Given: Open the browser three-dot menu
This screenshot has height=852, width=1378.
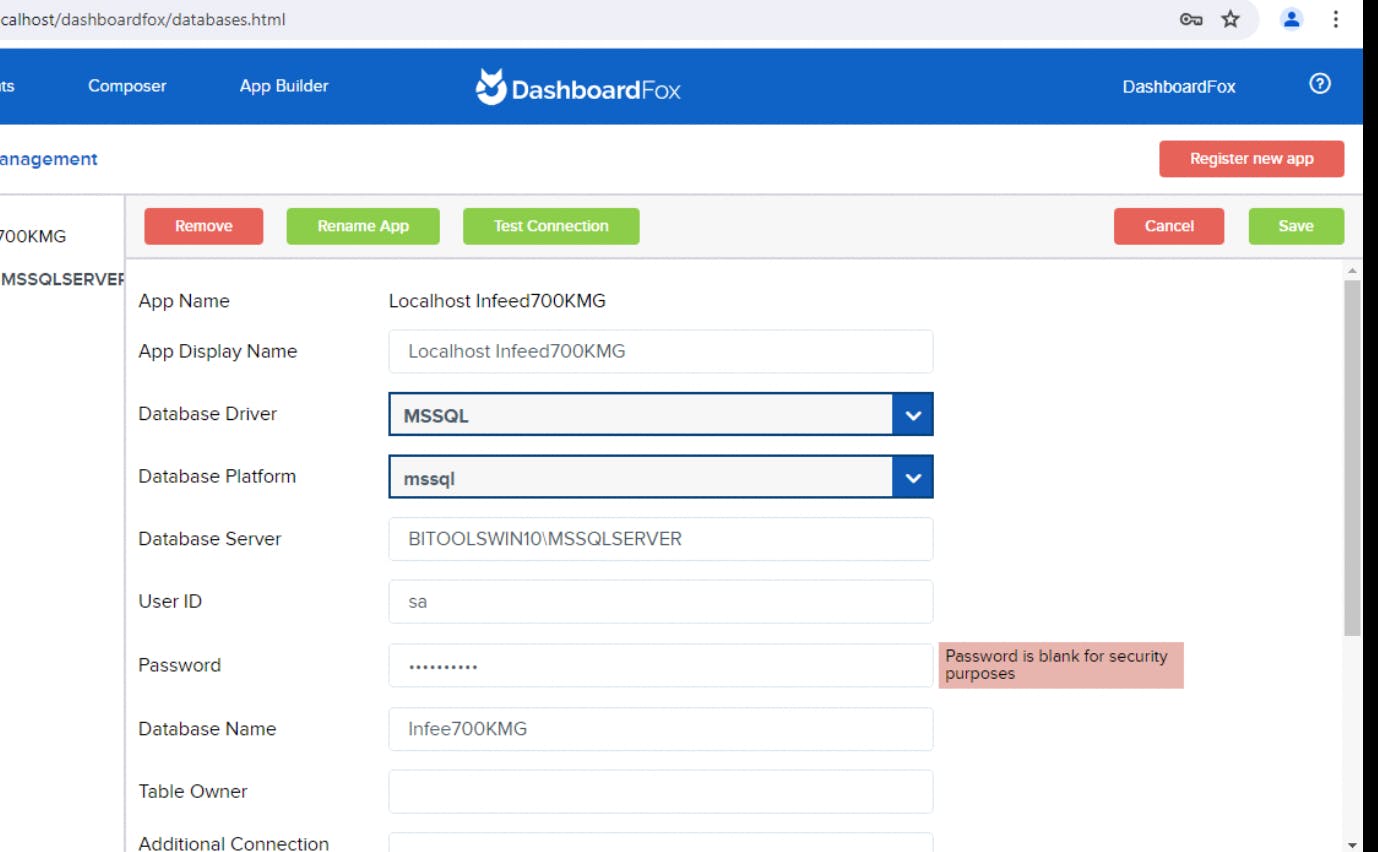Looking at the screenshot, I should (x=1335, y=19).
